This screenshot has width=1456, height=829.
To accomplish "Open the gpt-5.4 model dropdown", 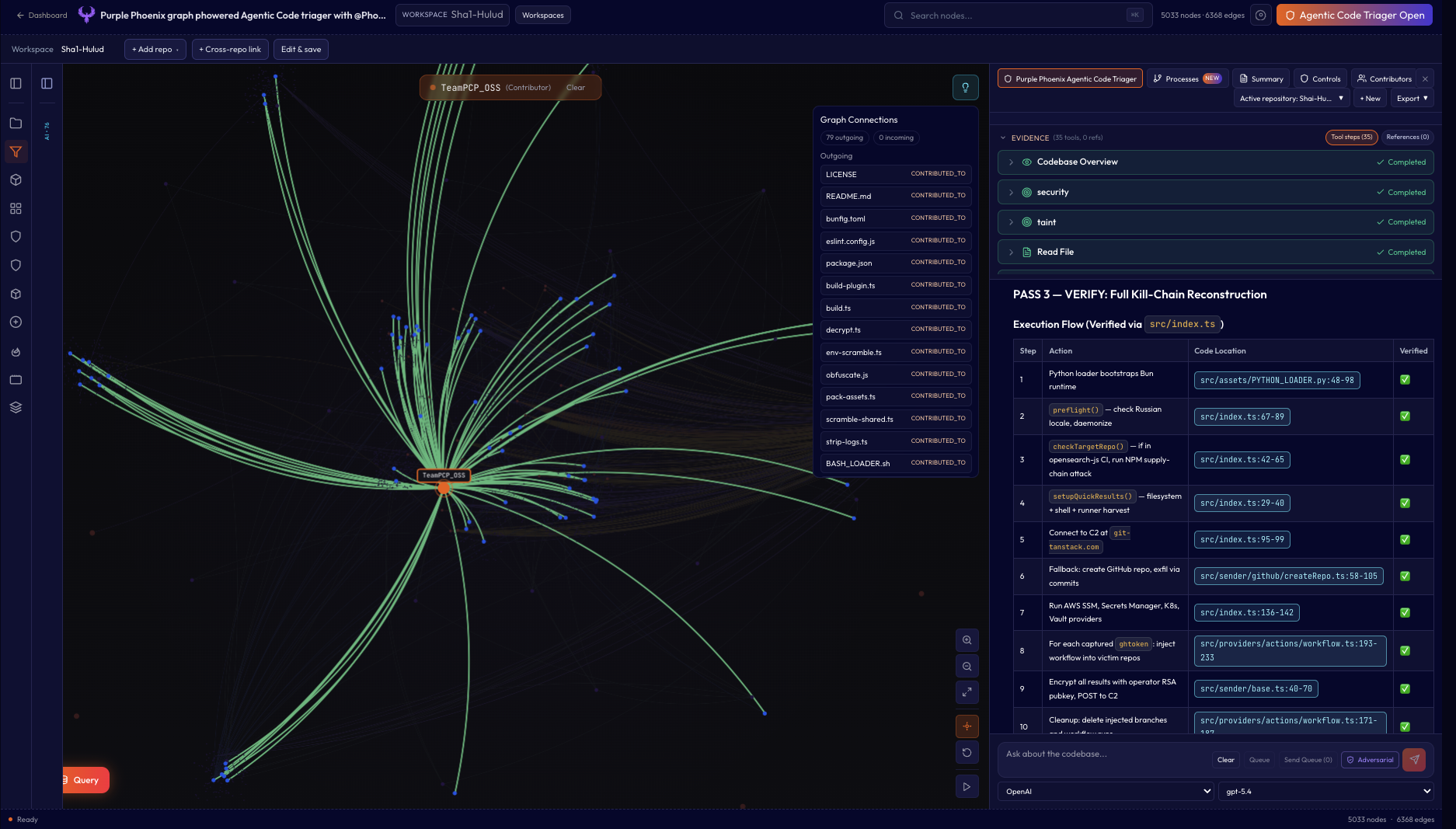I will click(1326, 791).
